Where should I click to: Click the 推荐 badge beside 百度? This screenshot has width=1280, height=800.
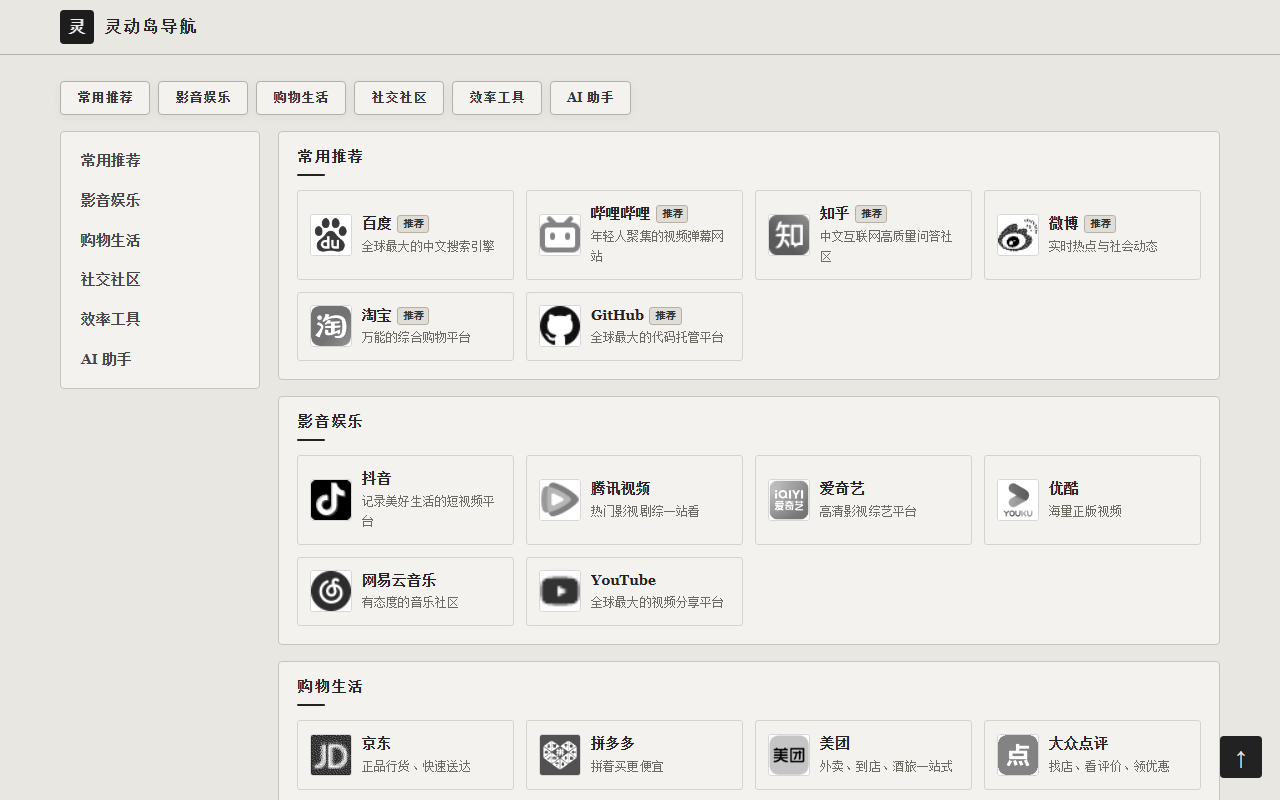[413, 224]
